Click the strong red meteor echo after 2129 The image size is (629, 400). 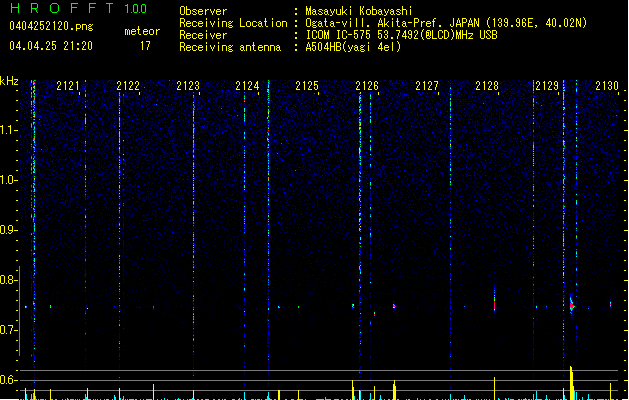(x=572, y=306)
